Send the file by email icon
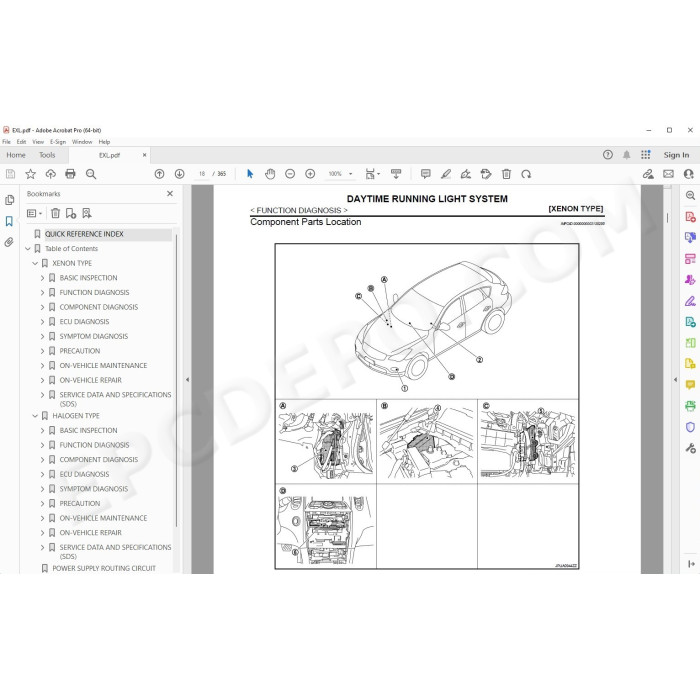This screenshot has height=700, width=700. [668, 174]
